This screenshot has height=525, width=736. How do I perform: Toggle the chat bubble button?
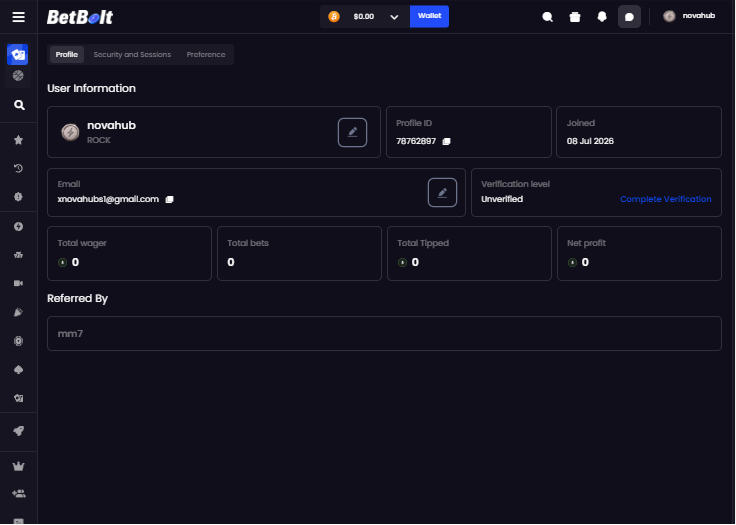click(629, 17)
